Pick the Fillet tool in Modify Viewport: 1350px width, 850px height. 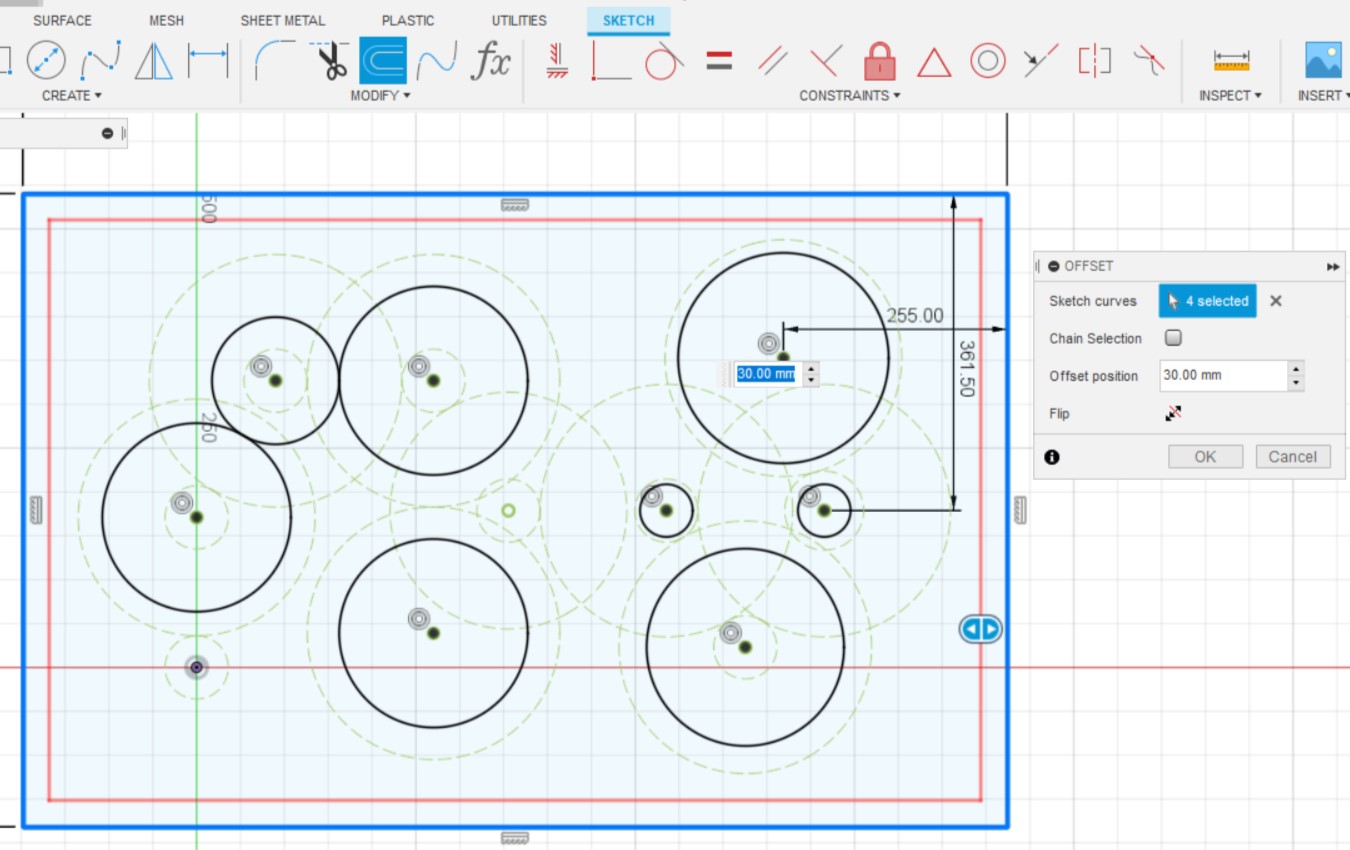click(275, 61)
